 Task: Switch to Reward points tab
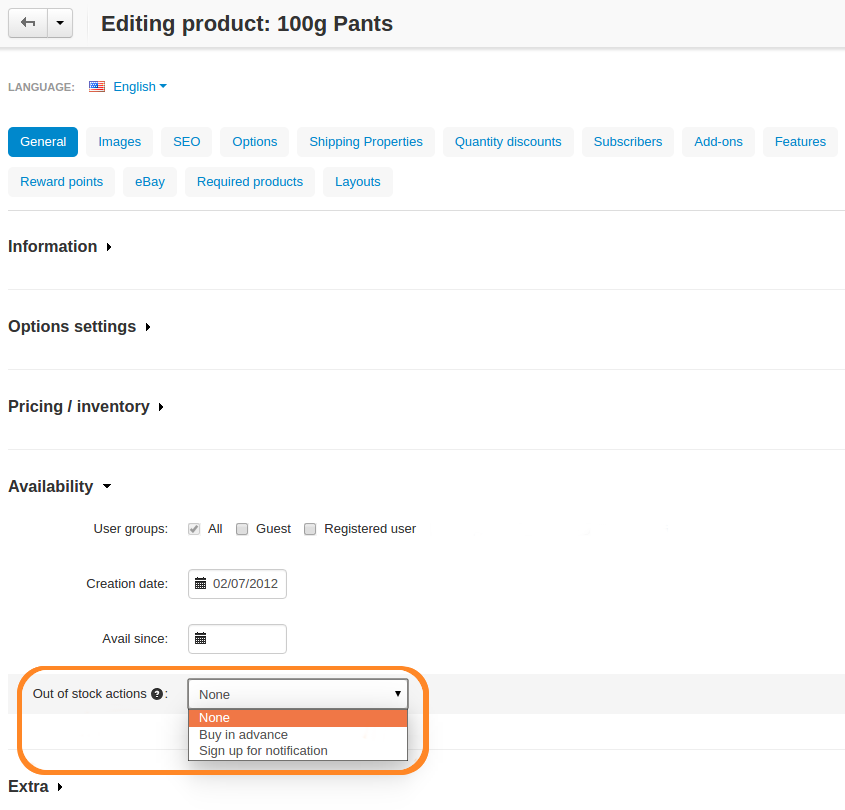pyautogui.click(x=61, y=182)
